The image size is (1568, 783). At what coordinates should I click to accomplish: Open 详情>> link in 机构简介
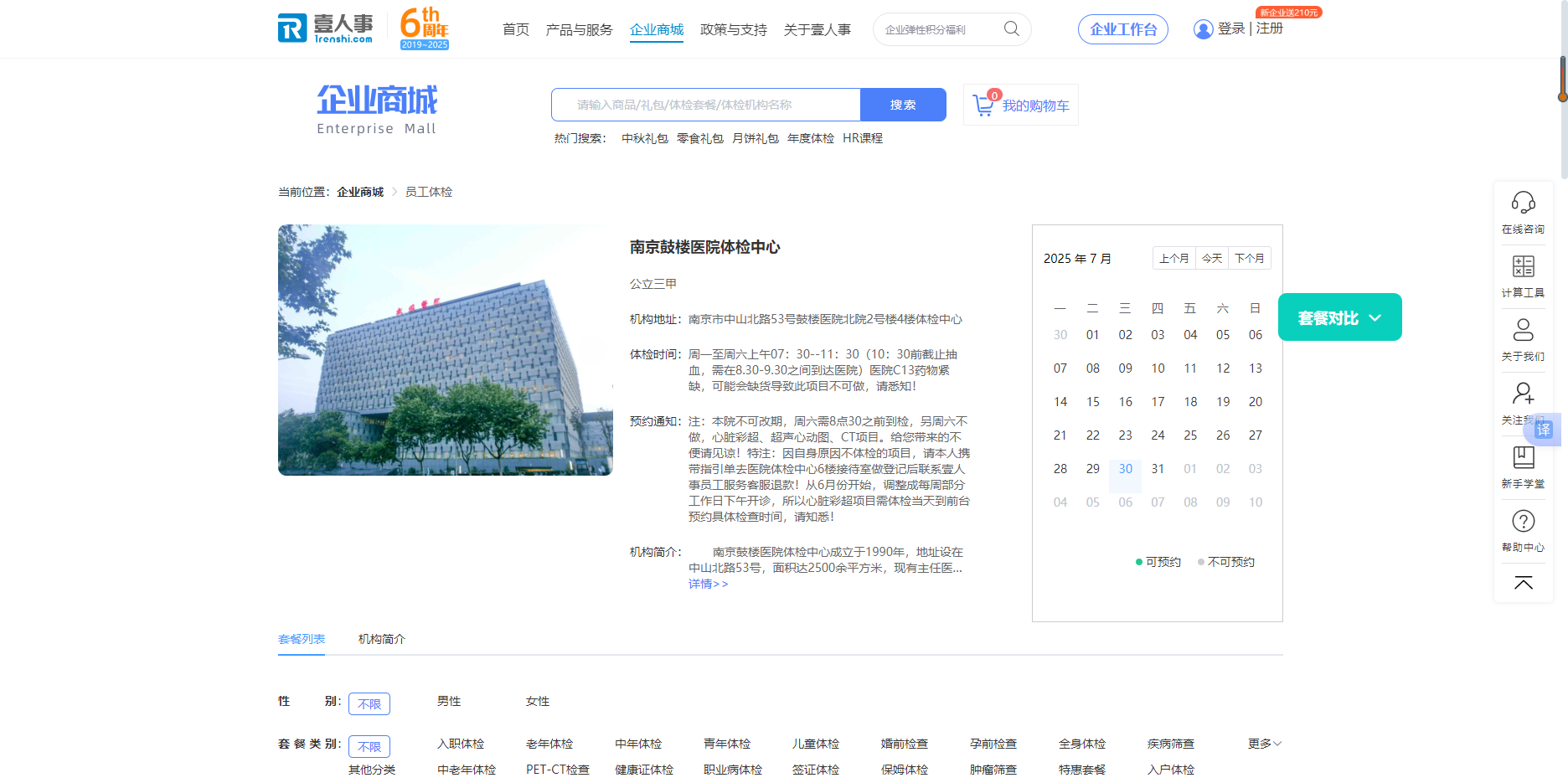[x=709, y=584]
